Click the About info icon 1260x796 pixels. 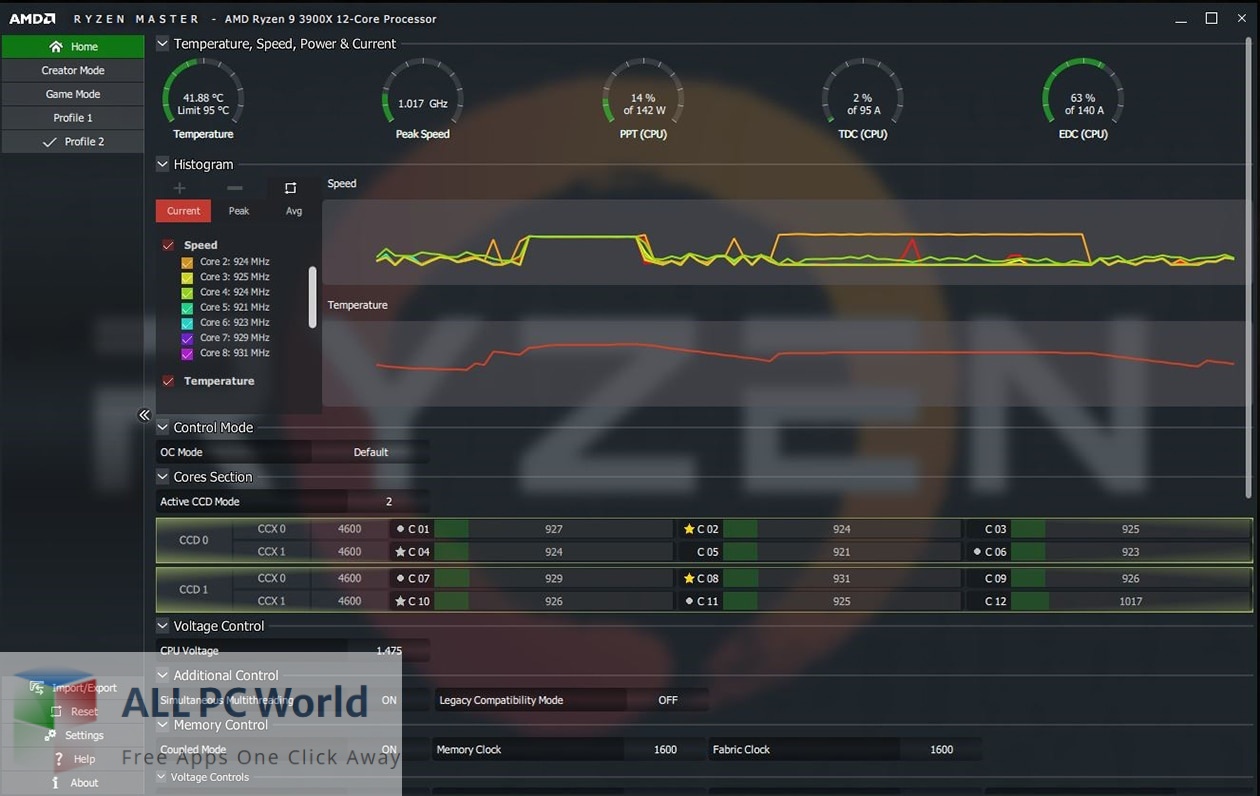pyautogui.click(x=55, y=783)
